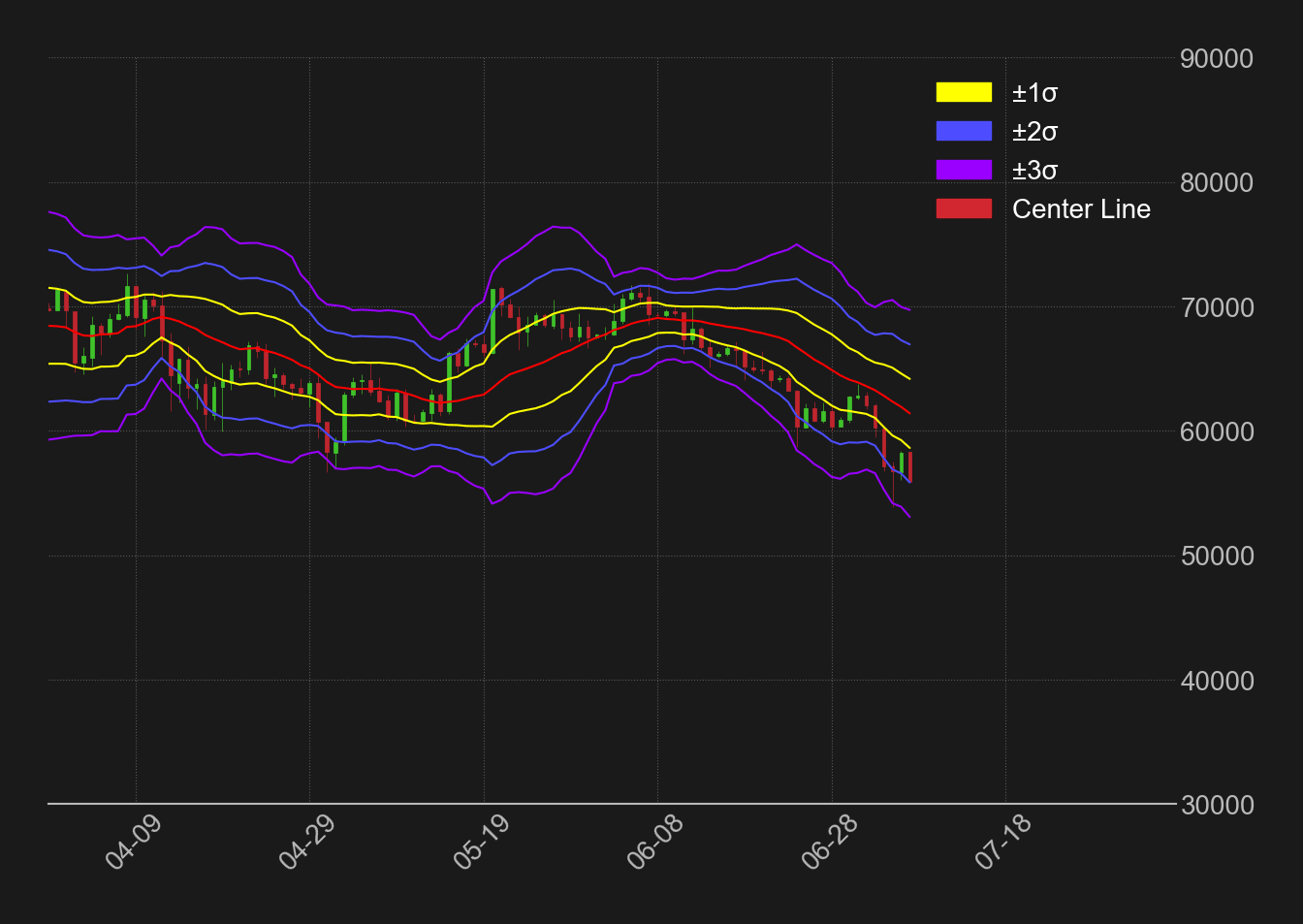Click the 70000 y-axis tick label
Viewport: 1303px width, 924px height.
(x=1217, y=308)
